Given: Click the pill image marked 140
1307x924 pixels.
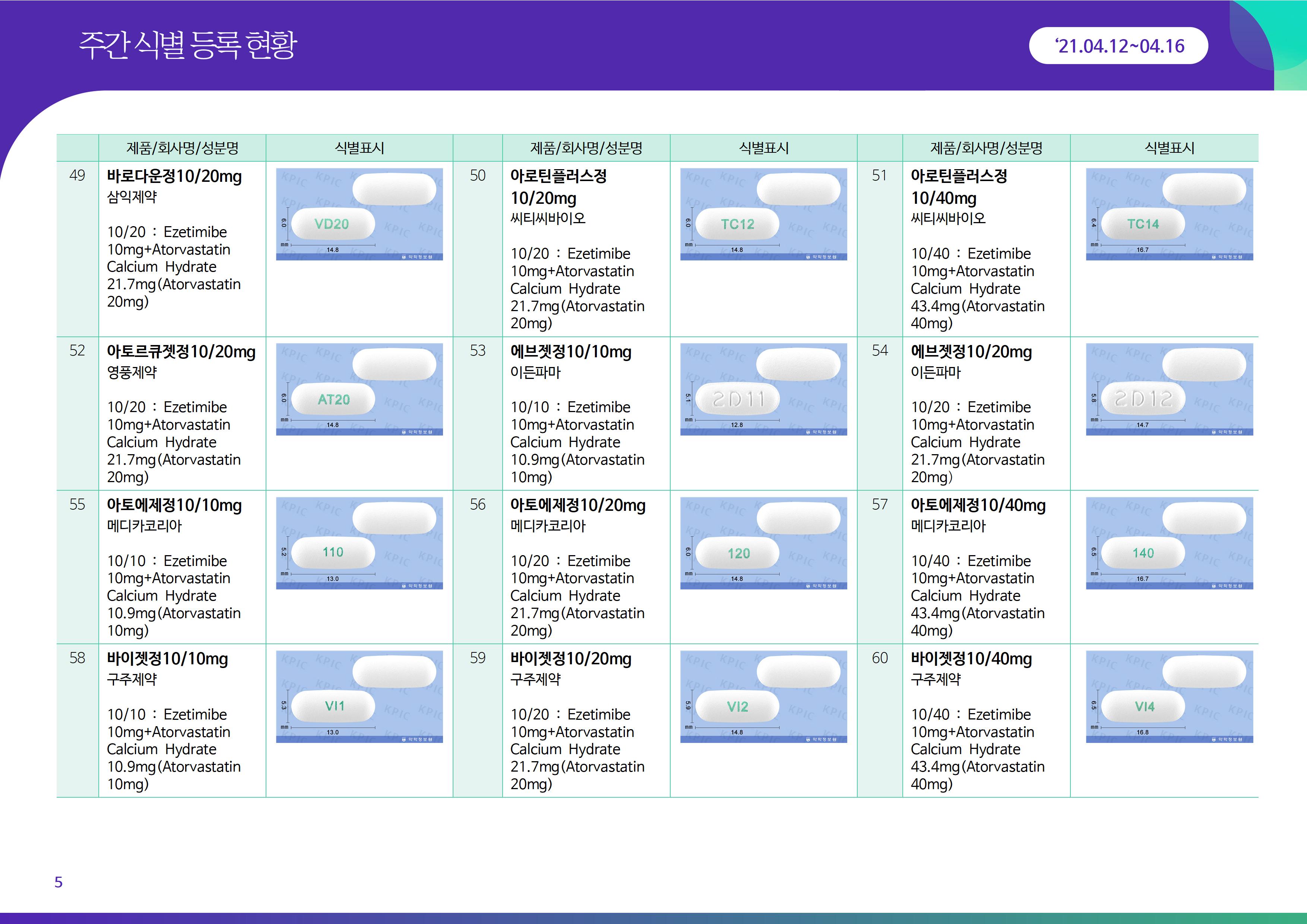Looking at the screenshot, I should click(1169, 543).
